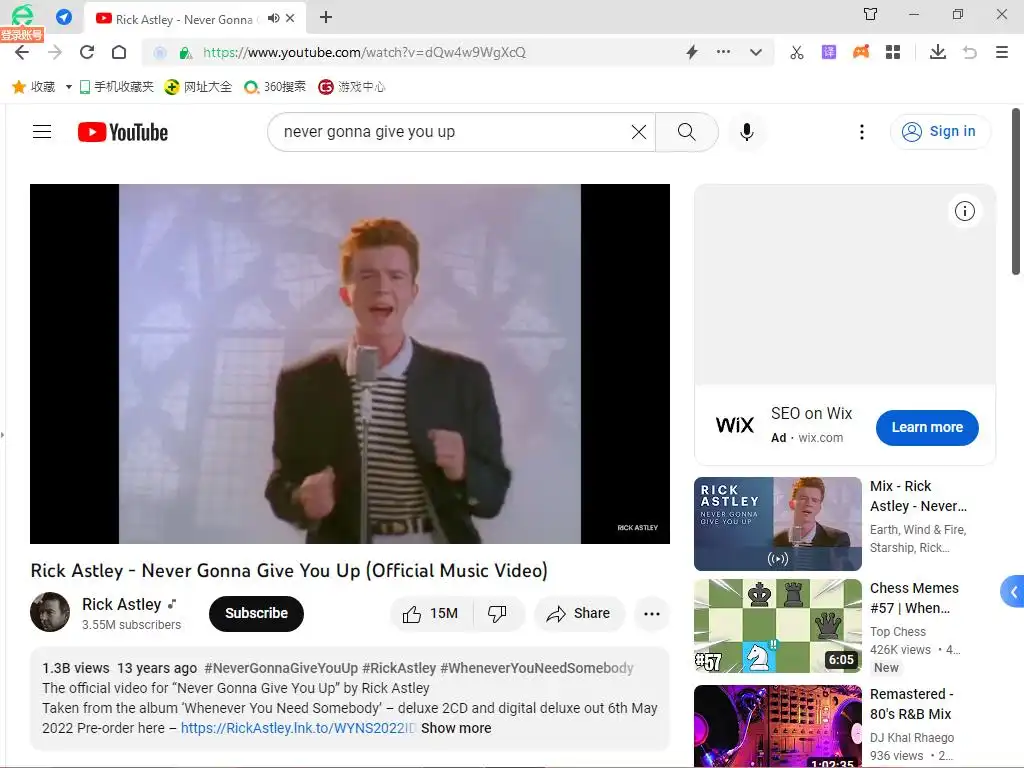Click Learn more on Wix ad
Screen dimensions: 1024x768
(x=927, y=428)
